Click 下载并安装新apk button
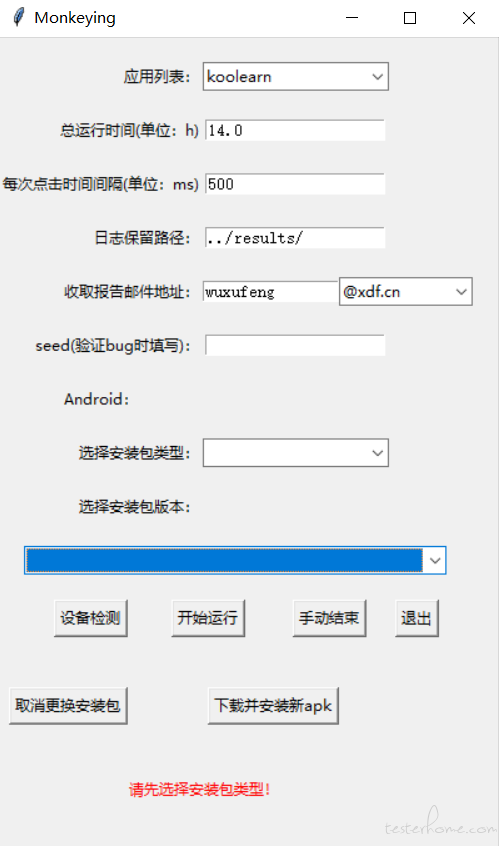 click(x=273, y=706)
